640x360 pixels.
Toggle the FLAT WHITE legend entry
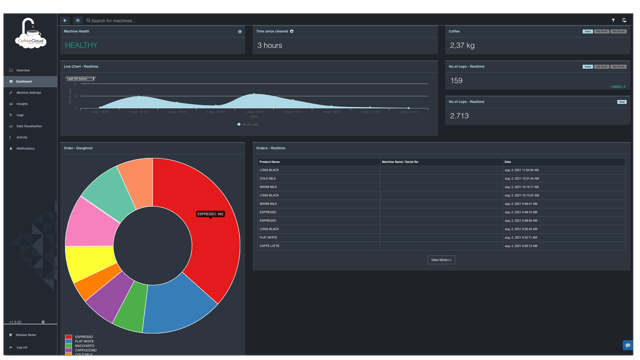pyautogui.click(x=80, y=341)
